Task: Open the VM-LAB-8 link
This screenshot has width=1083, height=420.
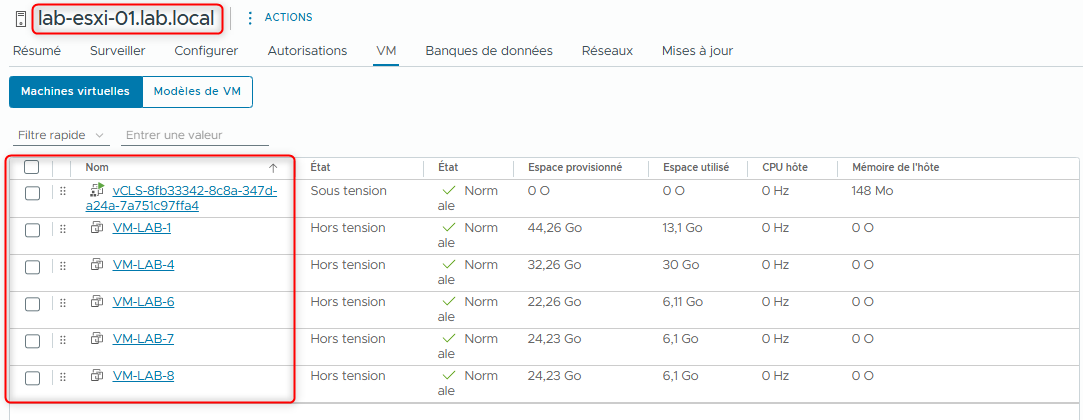Action: (143, 376)
